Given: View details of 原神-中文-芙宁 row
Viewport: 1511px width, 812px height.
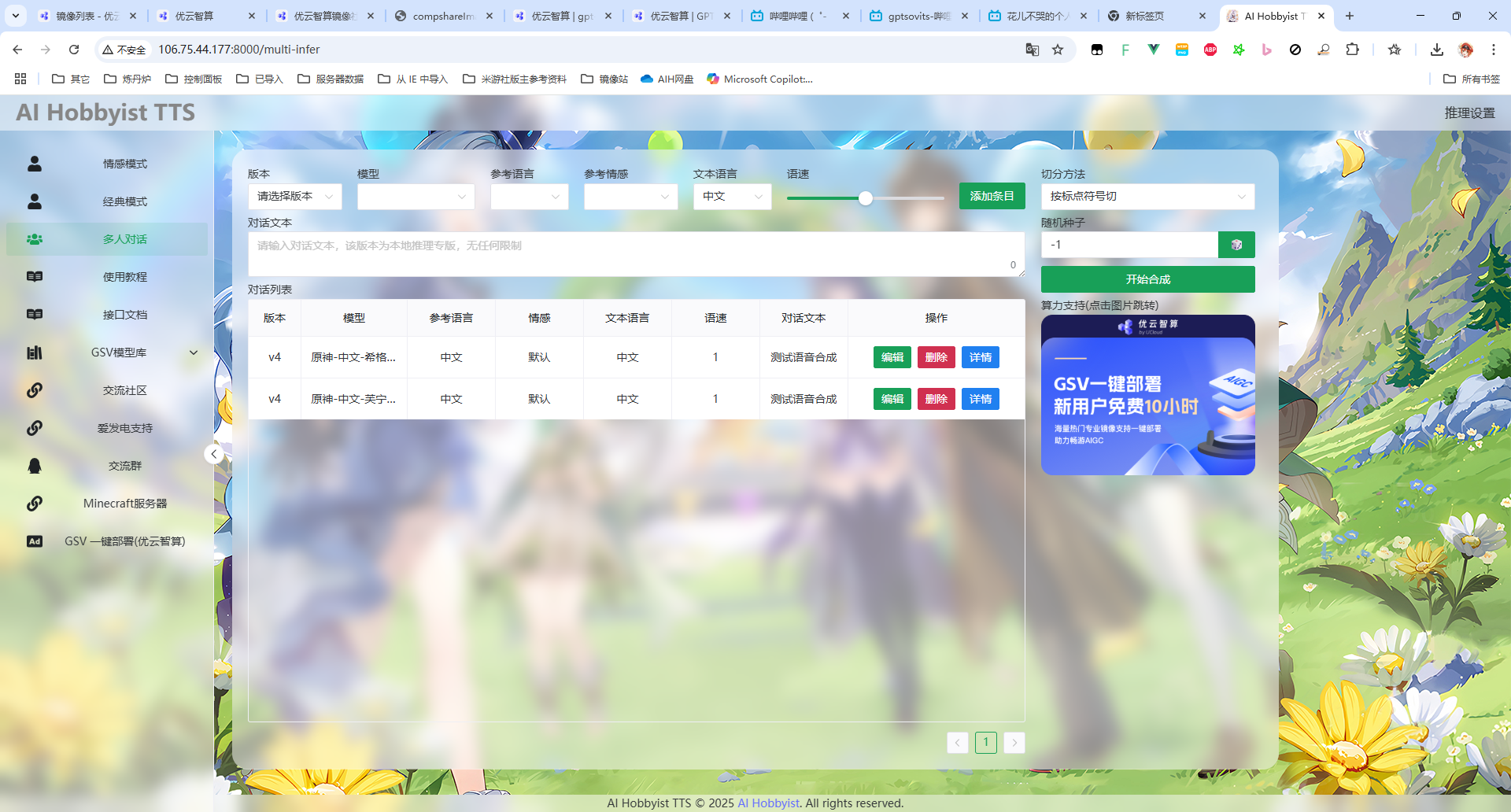Looking at the screenshot, I should point(981,399).
